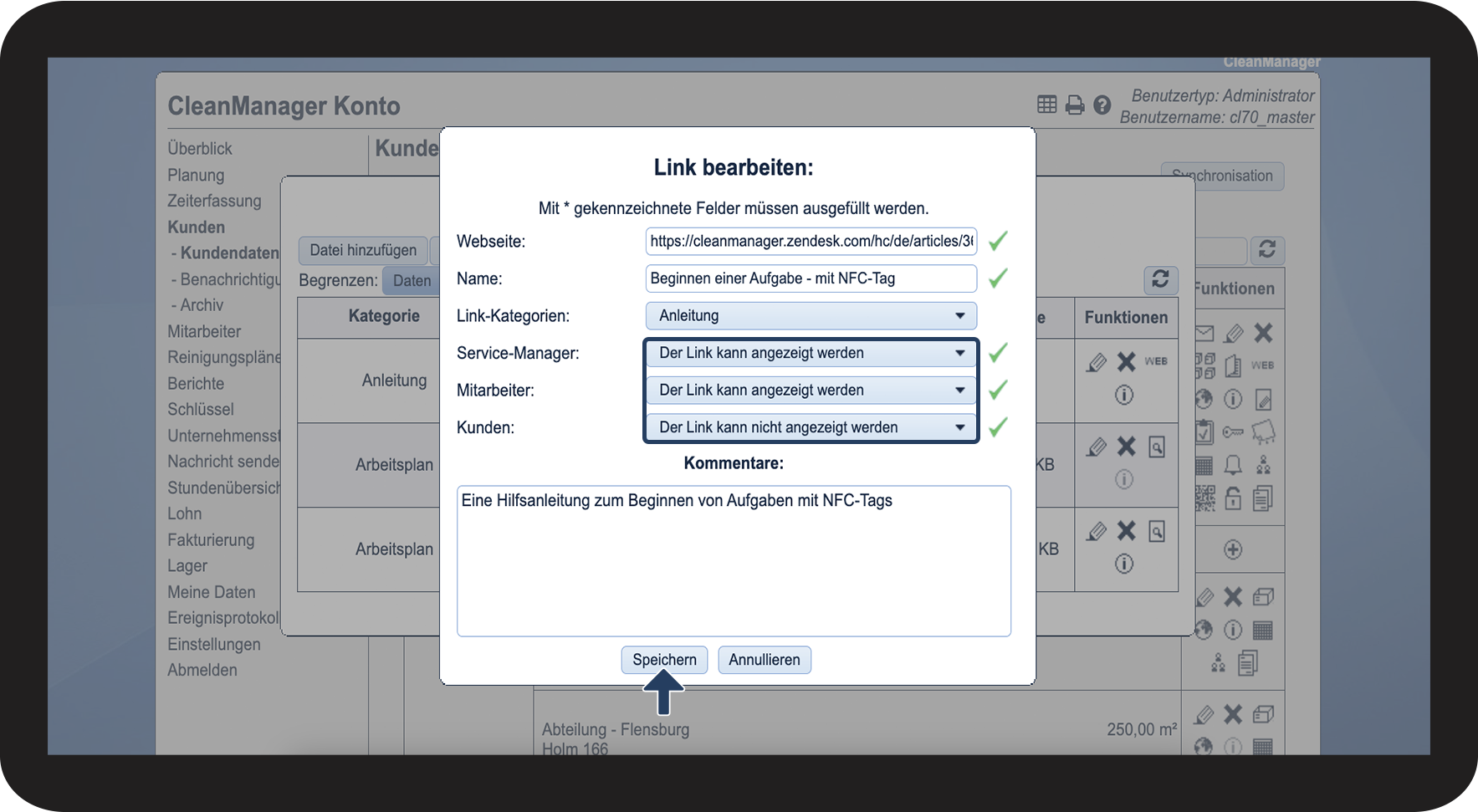Click into the Kommentare text area

pos(734,561)
